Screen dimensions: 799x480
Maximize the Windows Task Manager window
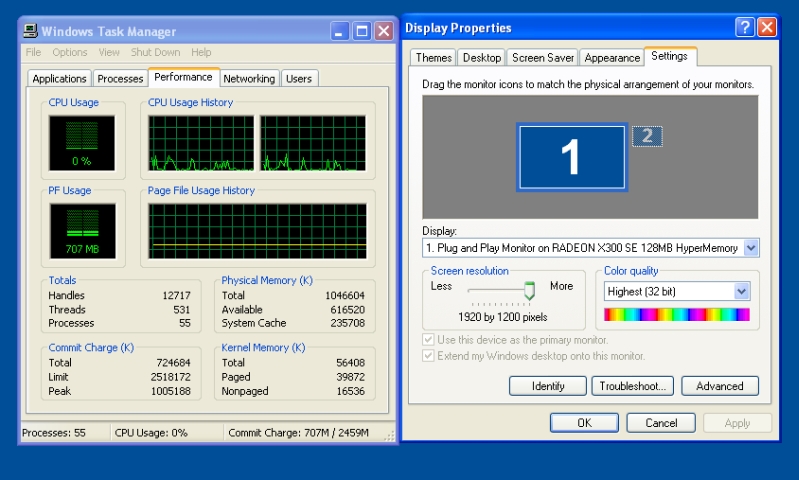362,31
